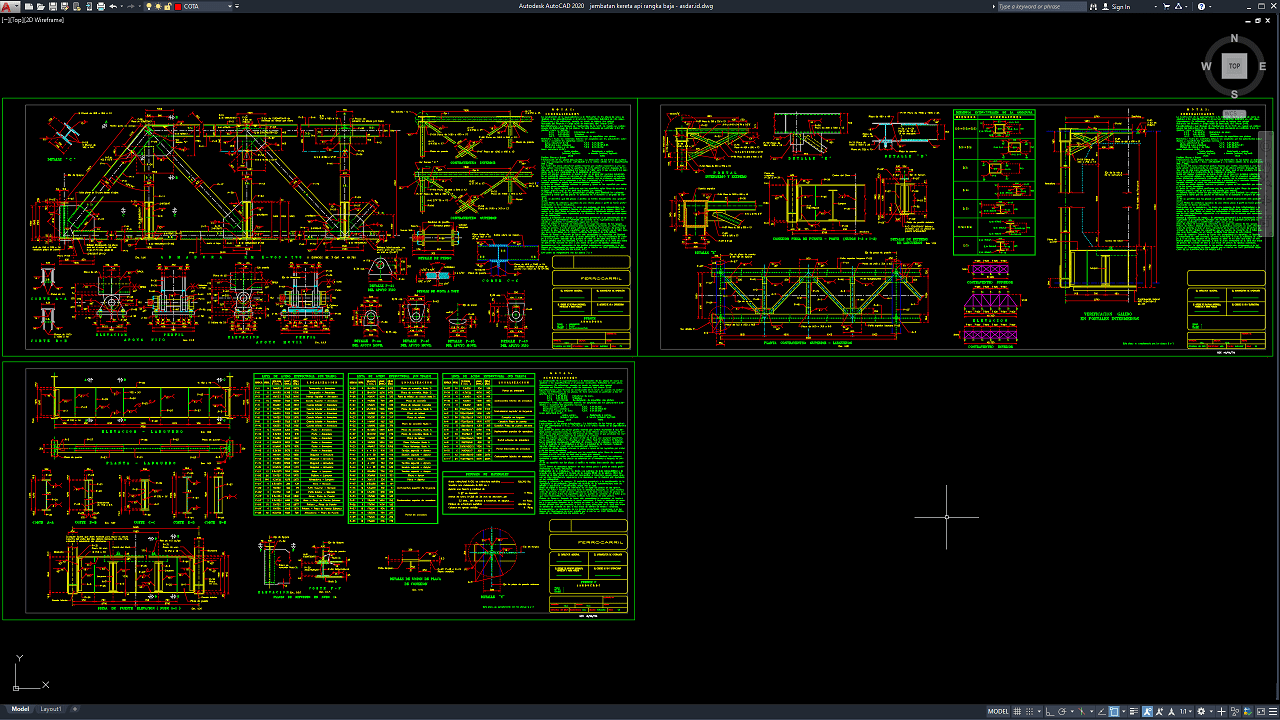Click the Save drawing icon
The image size is (1280, 720).
53,6
